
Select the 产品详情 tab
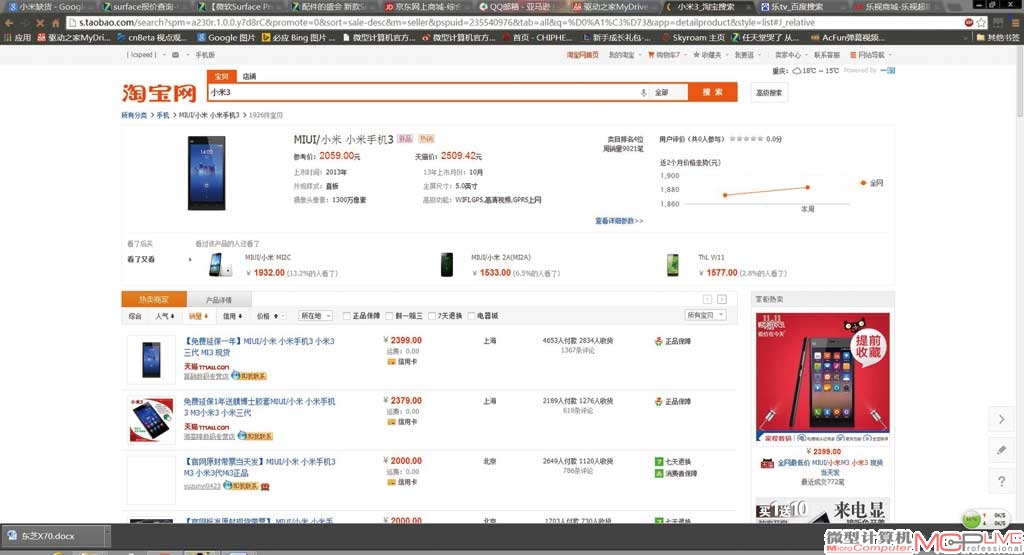click(x=219, y=300)
